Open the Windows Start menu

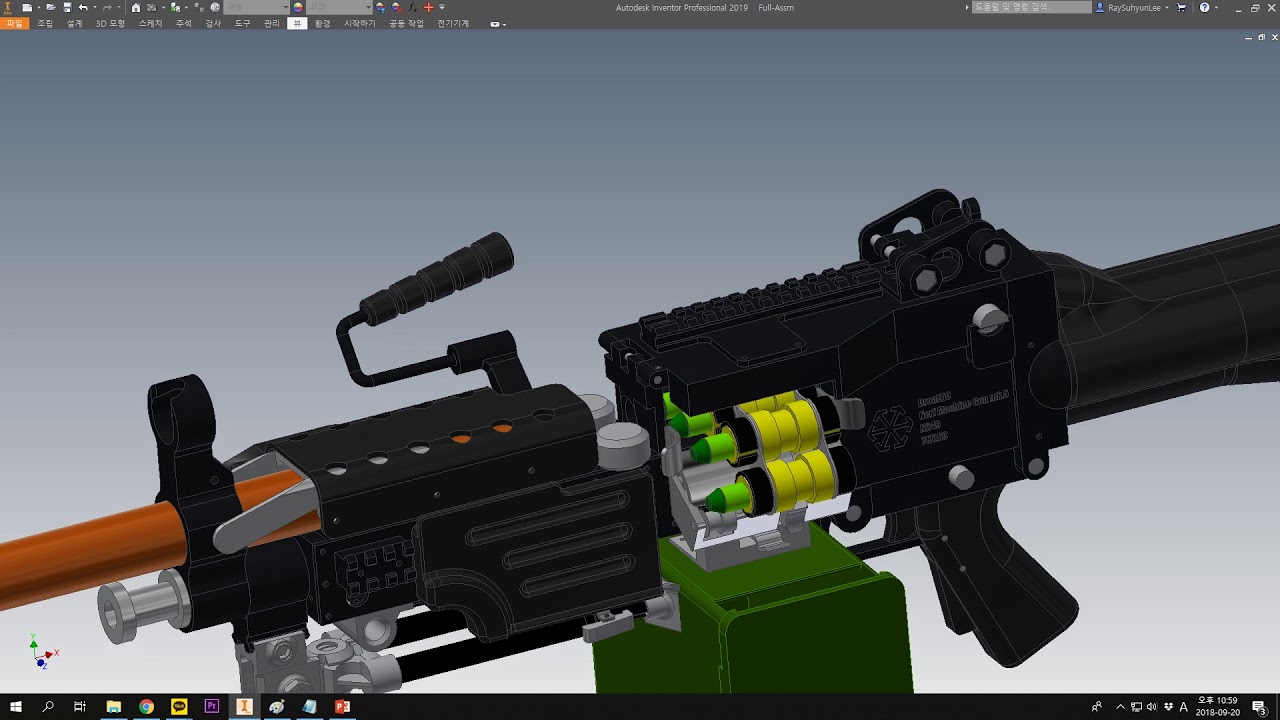16,707
